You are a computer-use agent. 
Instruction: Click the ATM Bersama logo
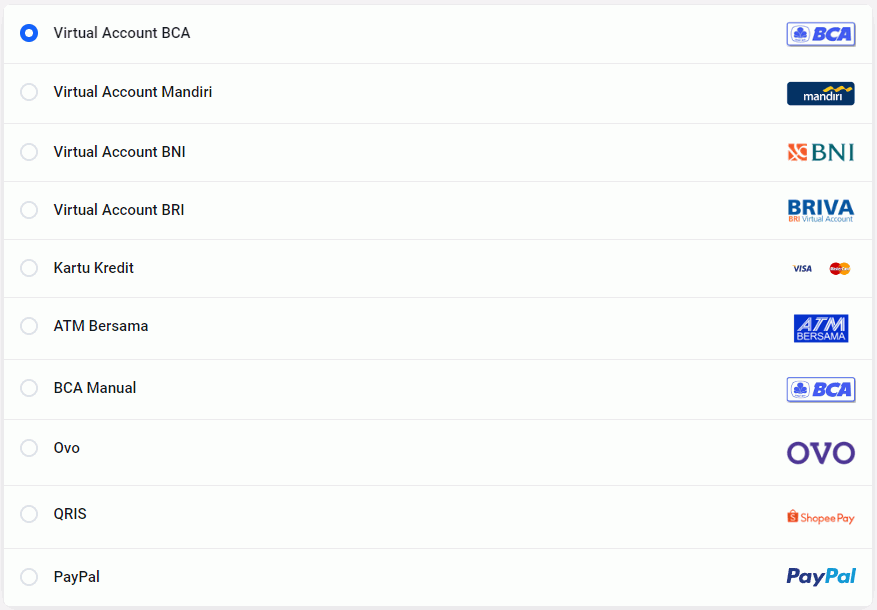point(820,328)
